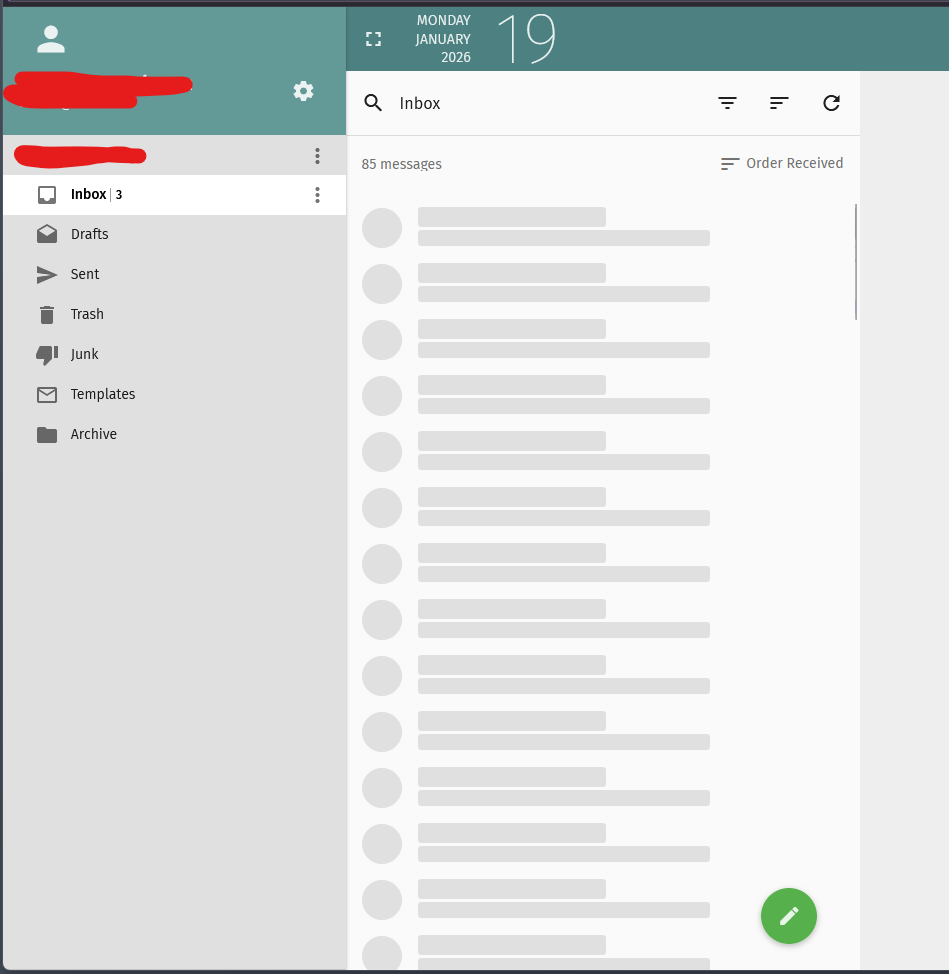Image resolution: width=949 pixels, height=974 pixels.
Task: Open the user profile avatar icon
Action: (51, 39)
